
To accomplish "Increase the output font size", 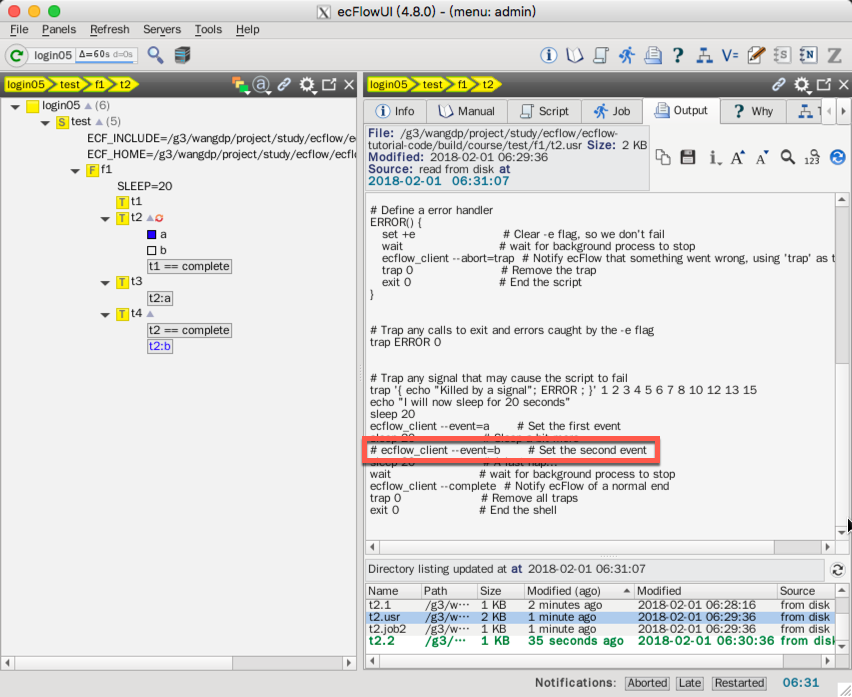I will [x=737, y=158].
